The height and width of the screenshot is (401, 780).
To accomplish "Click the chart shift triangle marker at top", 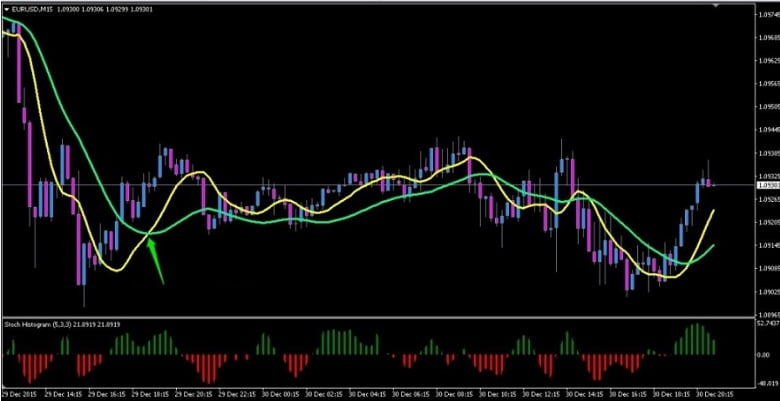I will click(716, 5).
